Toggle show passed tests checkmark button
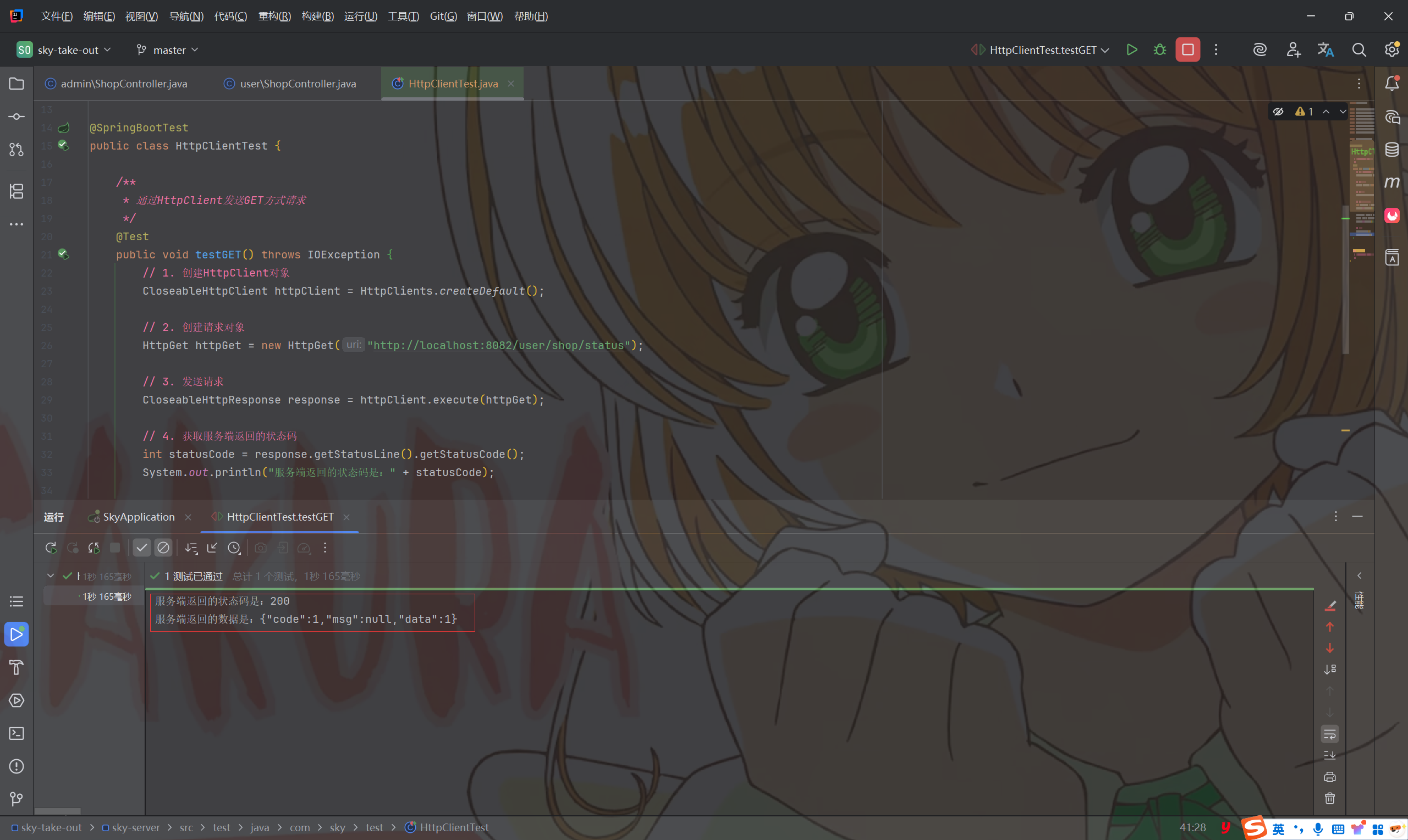The height and width of the screenshot is (840, 1408). [141, 548]
